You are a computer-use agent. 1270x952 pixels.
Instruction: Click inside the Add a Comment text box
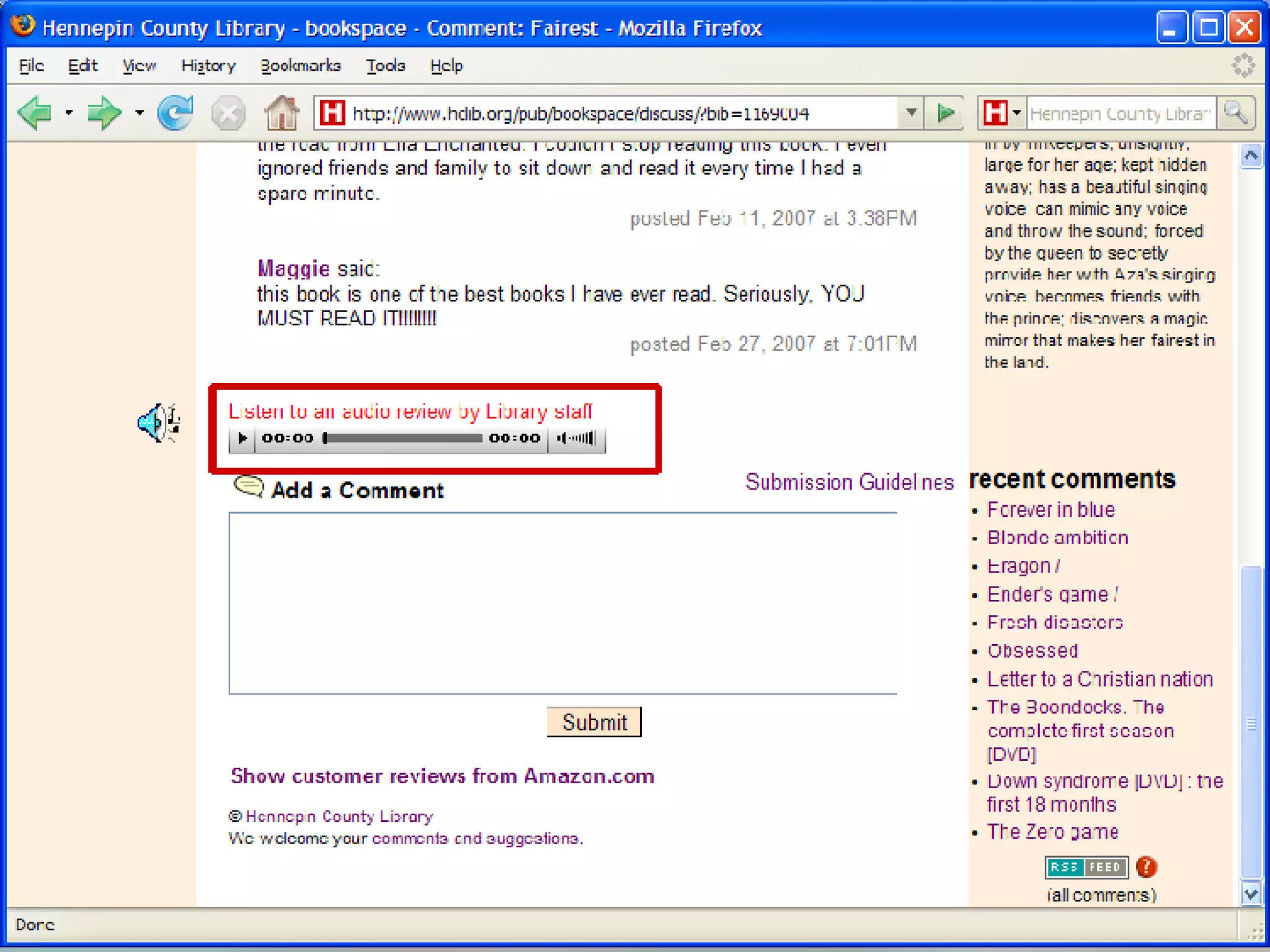pos(562,602)
